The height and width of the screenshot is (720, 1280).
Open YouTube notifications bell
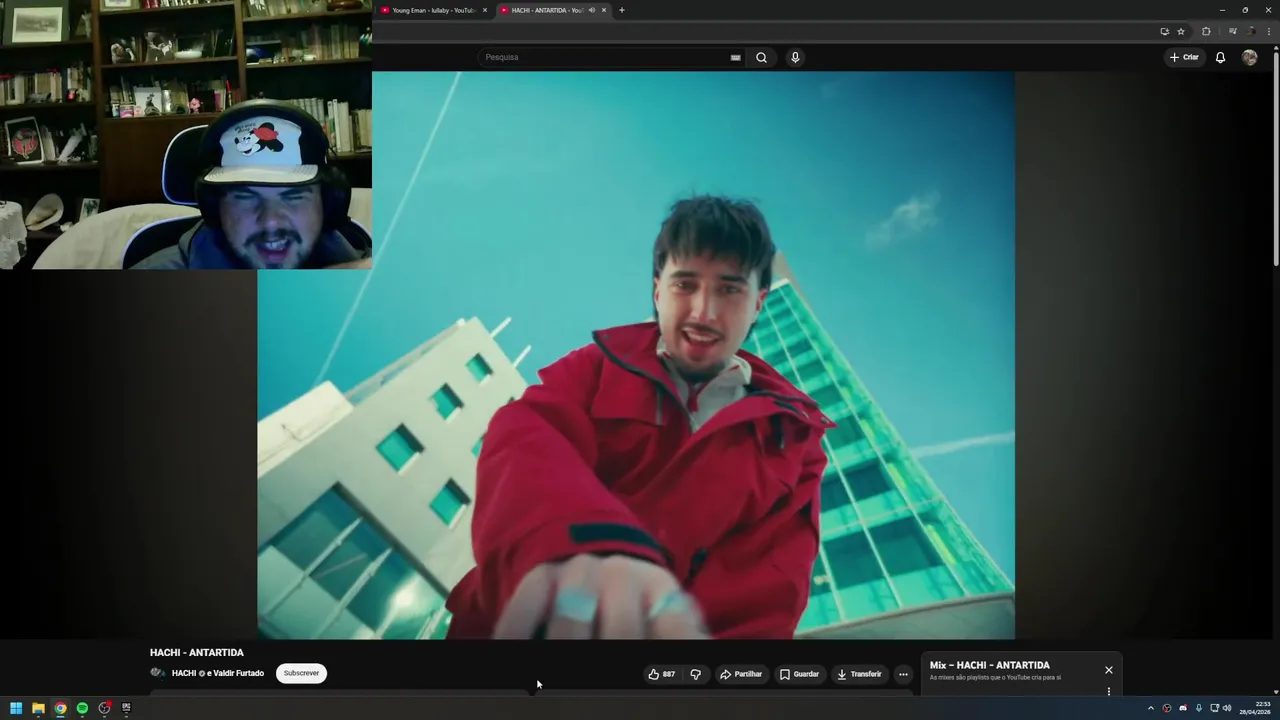pyautogui.click(x=1220, y=57)
